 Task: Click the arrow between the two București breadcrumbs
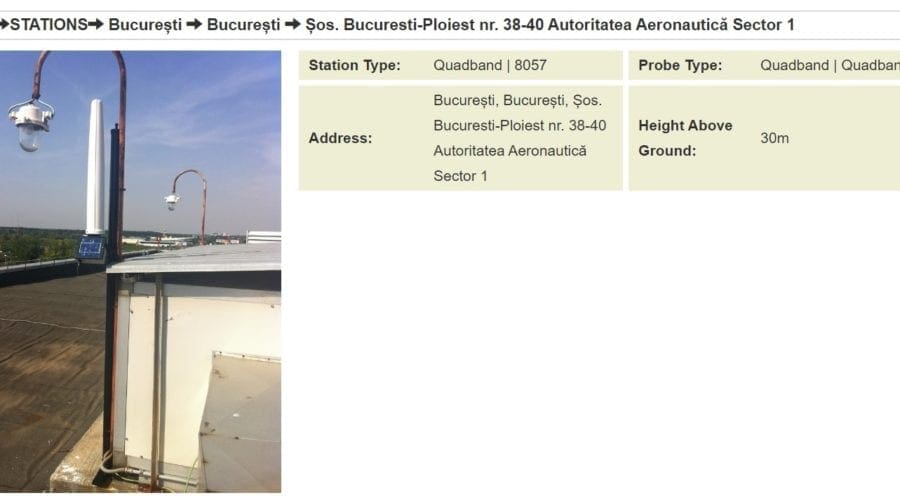pyautogui.click(x=194, y=25)
